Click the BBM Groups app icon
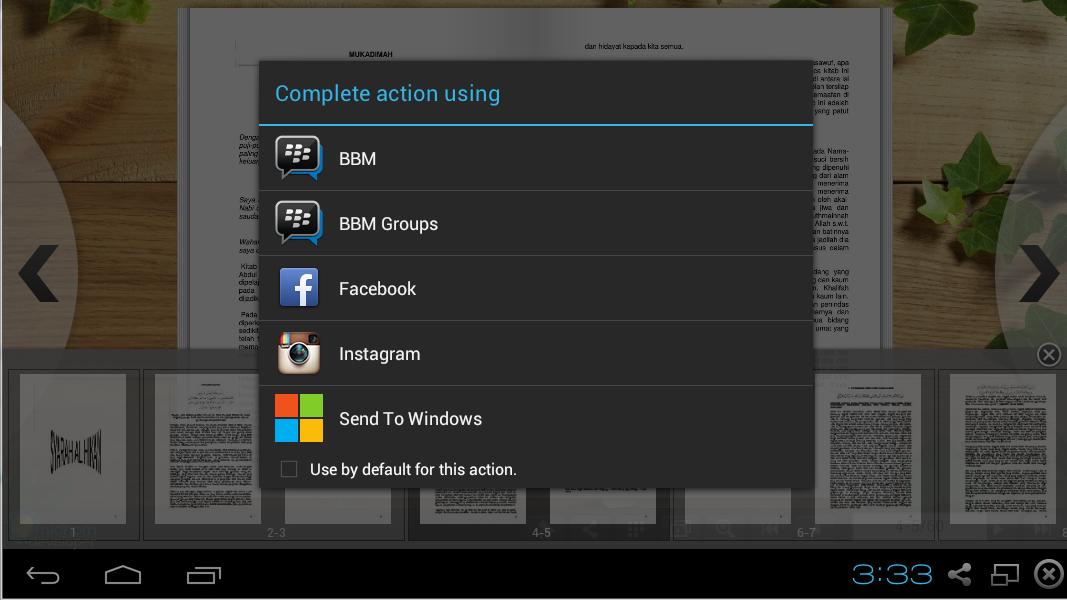Screen dimensions: 1067x600 coord(299,223)
